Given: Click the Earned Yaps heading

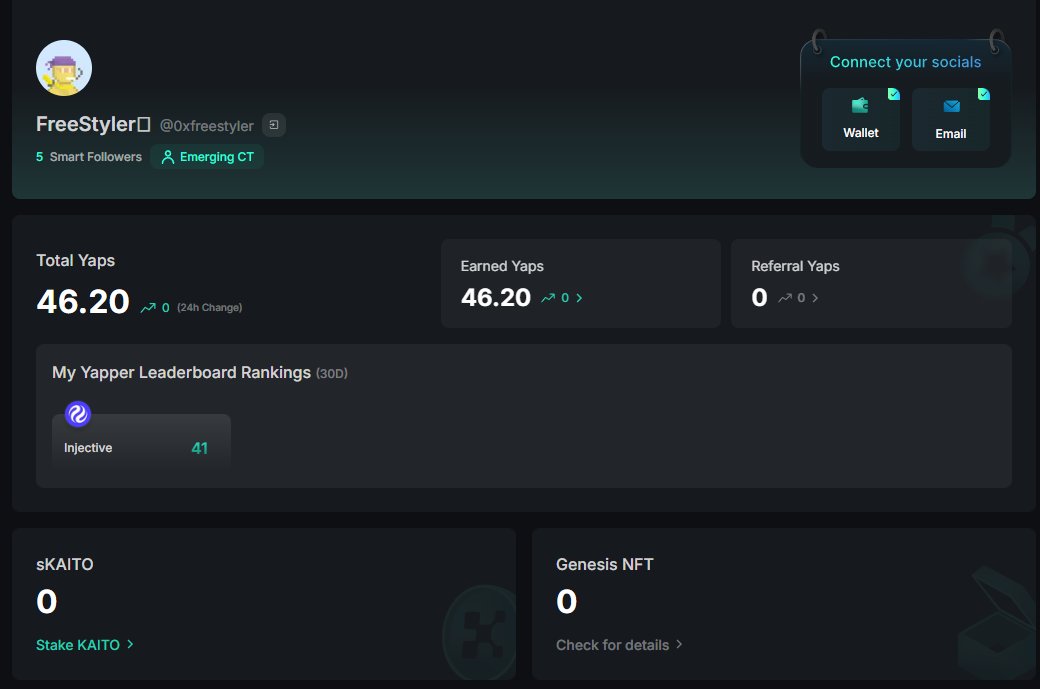Looking at the screenshot, I should [x=502, y=266].
